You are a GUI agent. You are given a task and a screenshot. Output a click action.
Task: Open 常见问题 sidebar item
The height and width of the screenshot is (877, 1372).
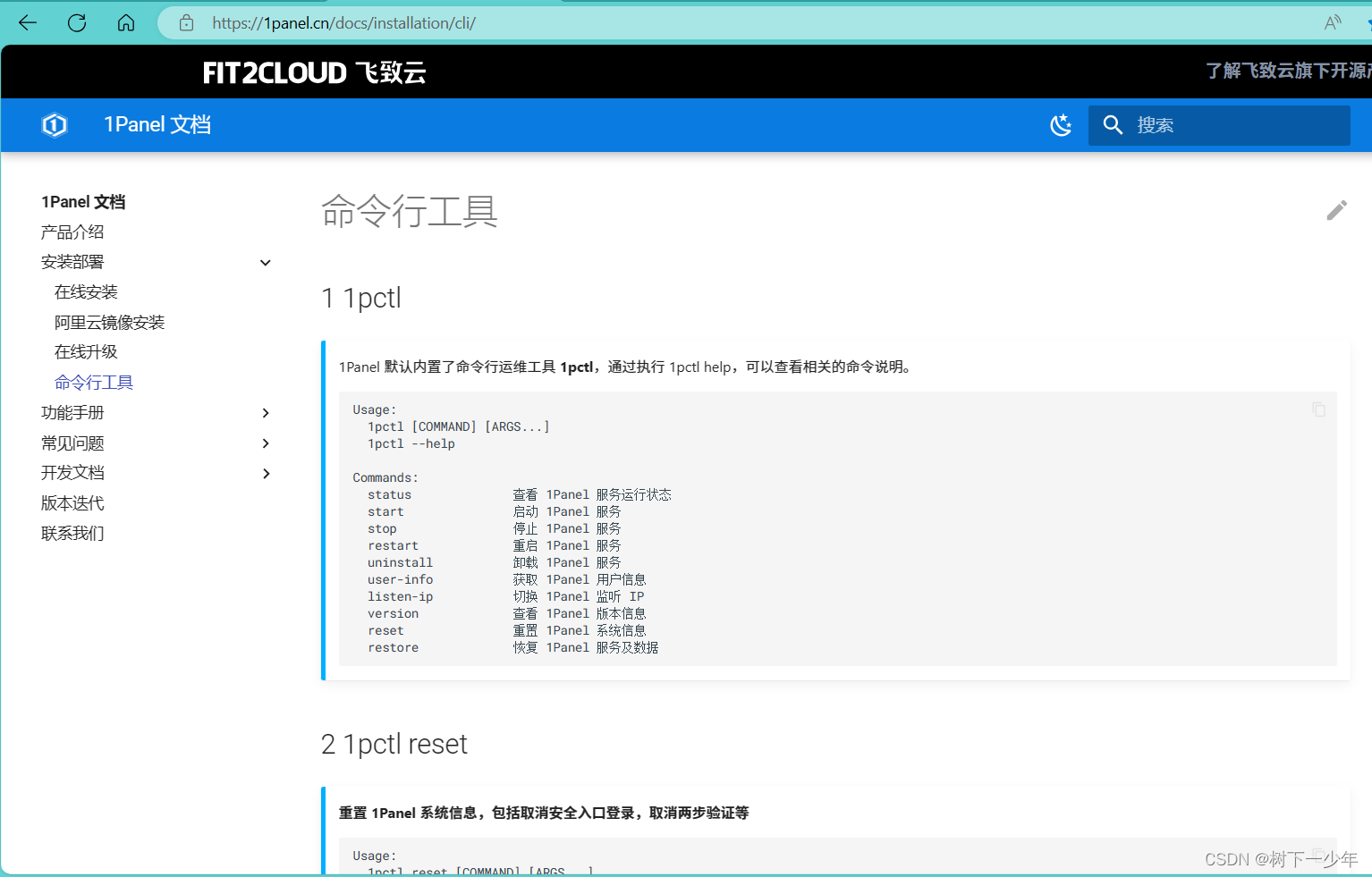tap(72, 443)
